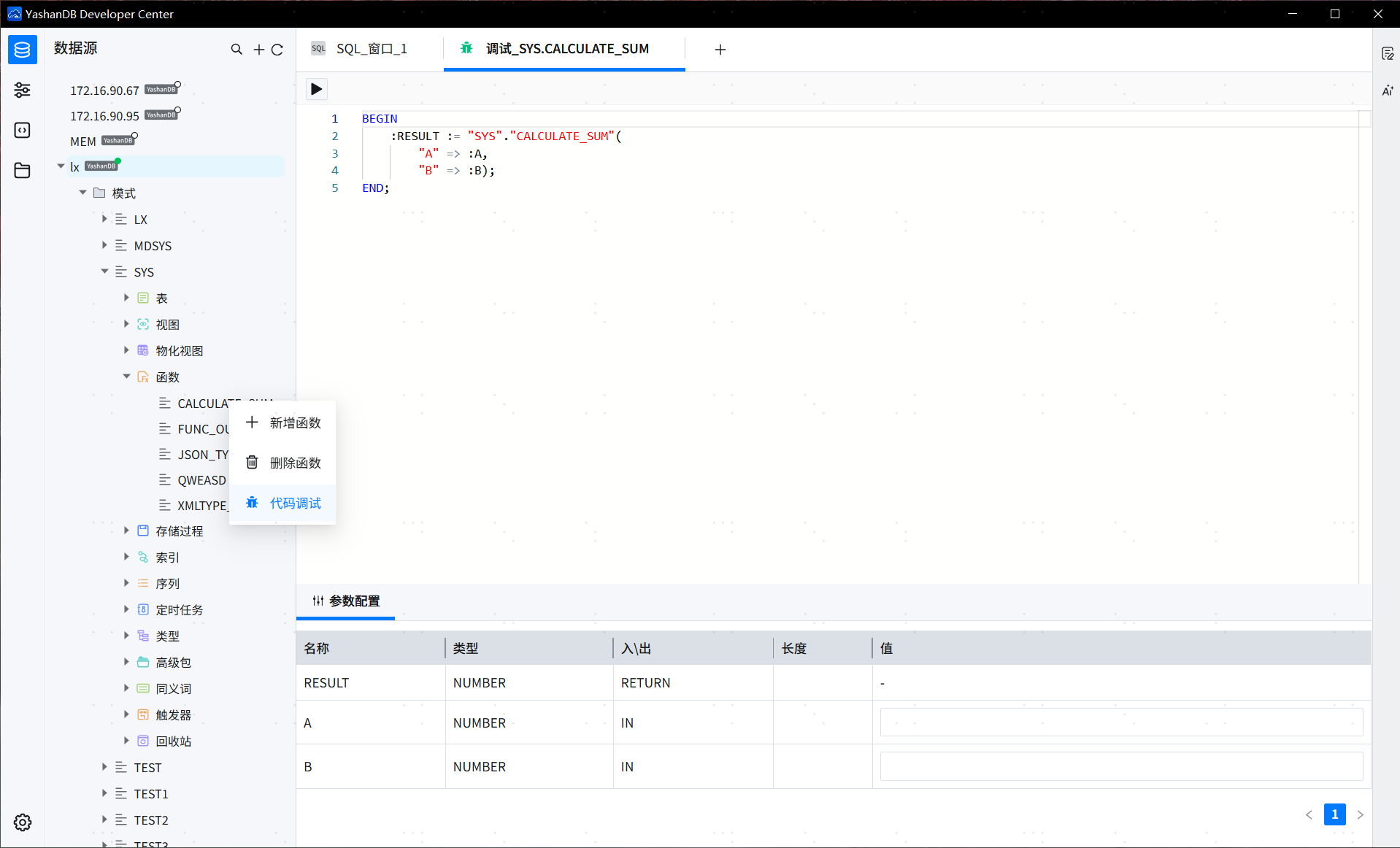Go to next page with right arrow
The image size is (1400, 848).
coord(1360,814)
